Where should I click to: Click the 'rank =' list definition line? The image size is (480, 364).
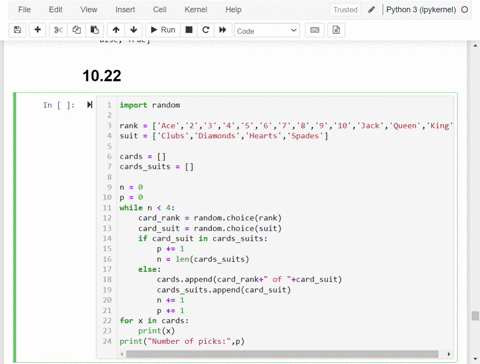pos(286,126)
